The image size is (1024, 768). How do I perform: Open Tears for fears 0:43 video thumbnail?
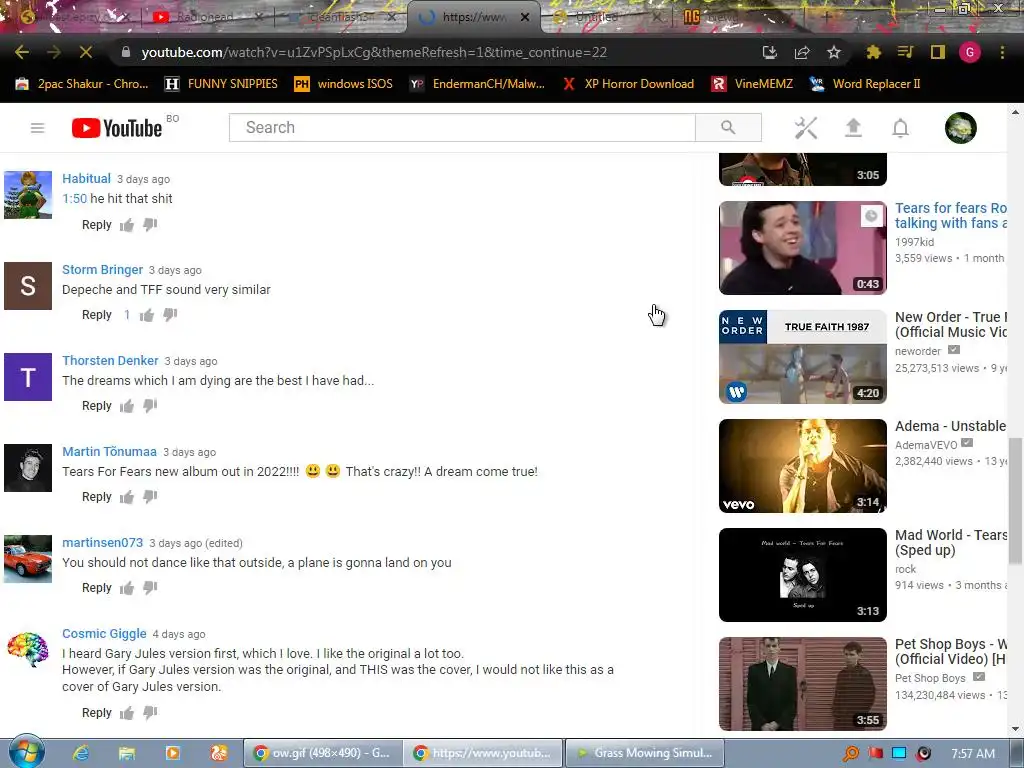coord(803,248)
